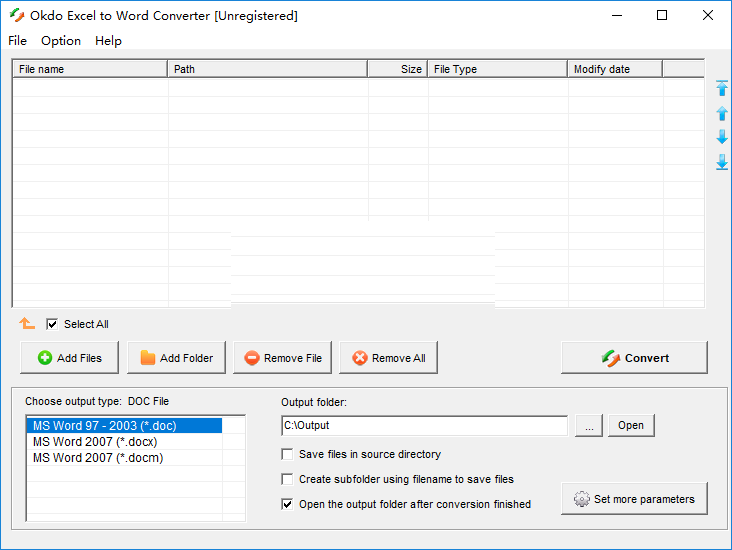732x550 pixels.
Task: Enable Save files in source directory
Action: 287,454
